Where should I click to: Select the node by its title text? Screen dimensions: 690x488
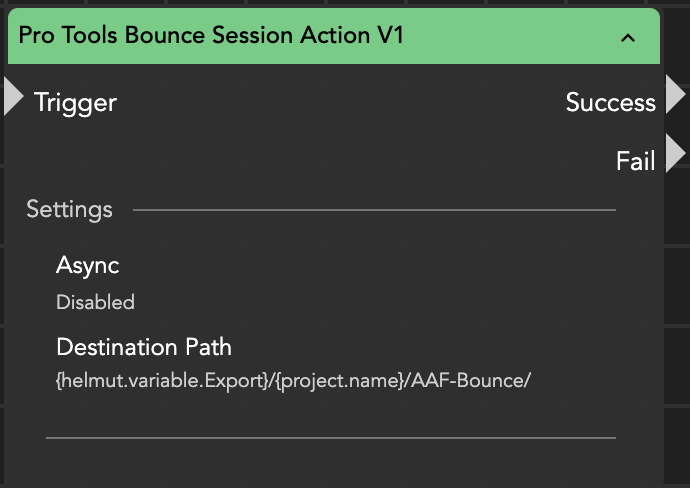pyautogui.click(x=211, y=36)
